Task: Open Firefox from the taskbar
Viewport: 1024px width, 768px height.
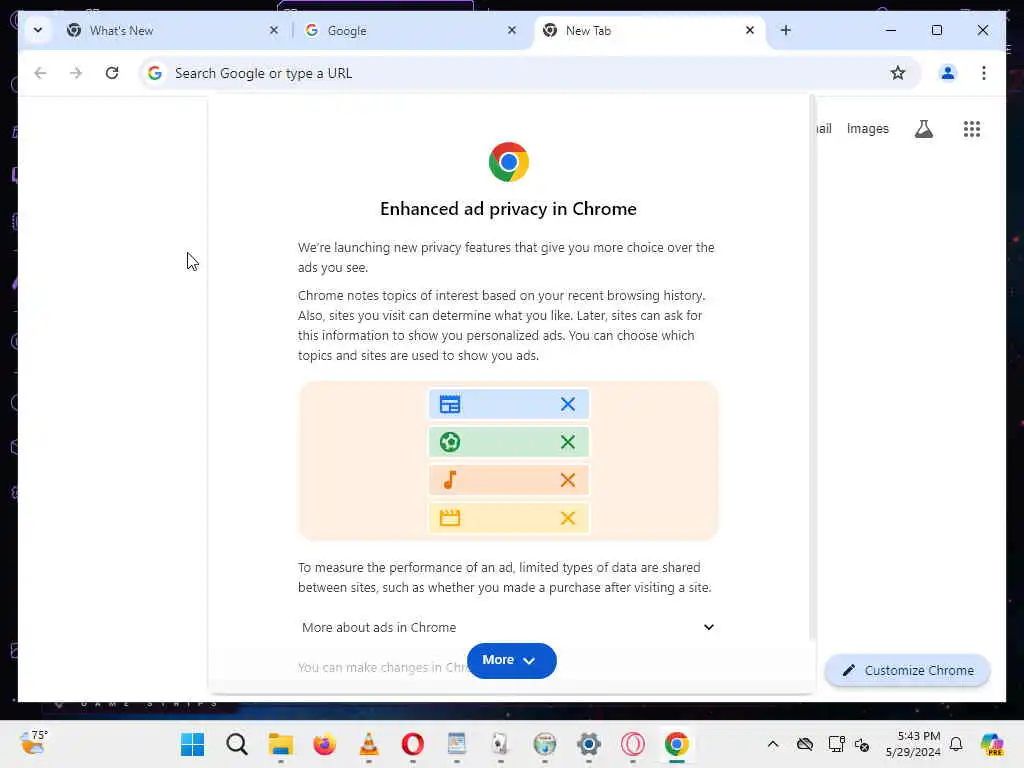Action: 325,744
